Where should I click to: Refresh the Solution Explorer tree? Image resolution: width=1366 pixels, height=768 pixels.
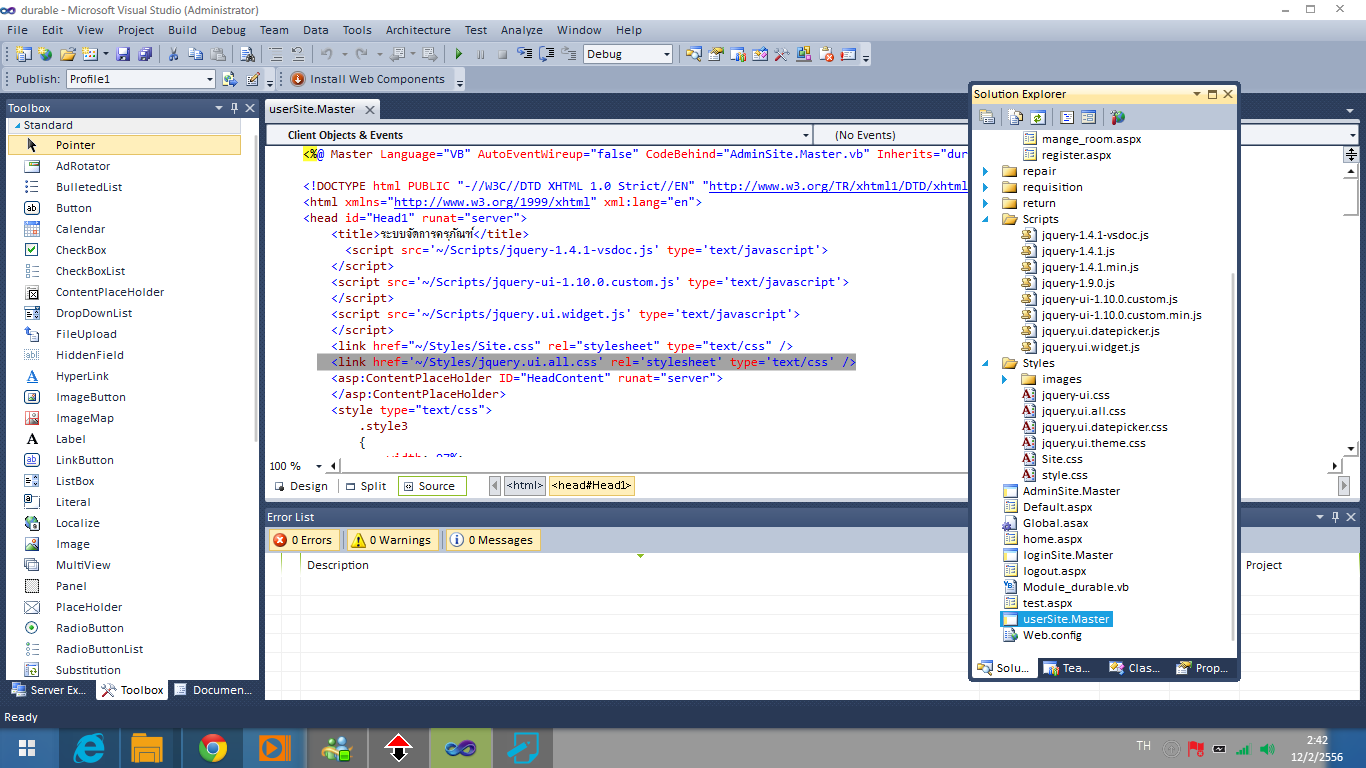click(x=1038, y=117)
